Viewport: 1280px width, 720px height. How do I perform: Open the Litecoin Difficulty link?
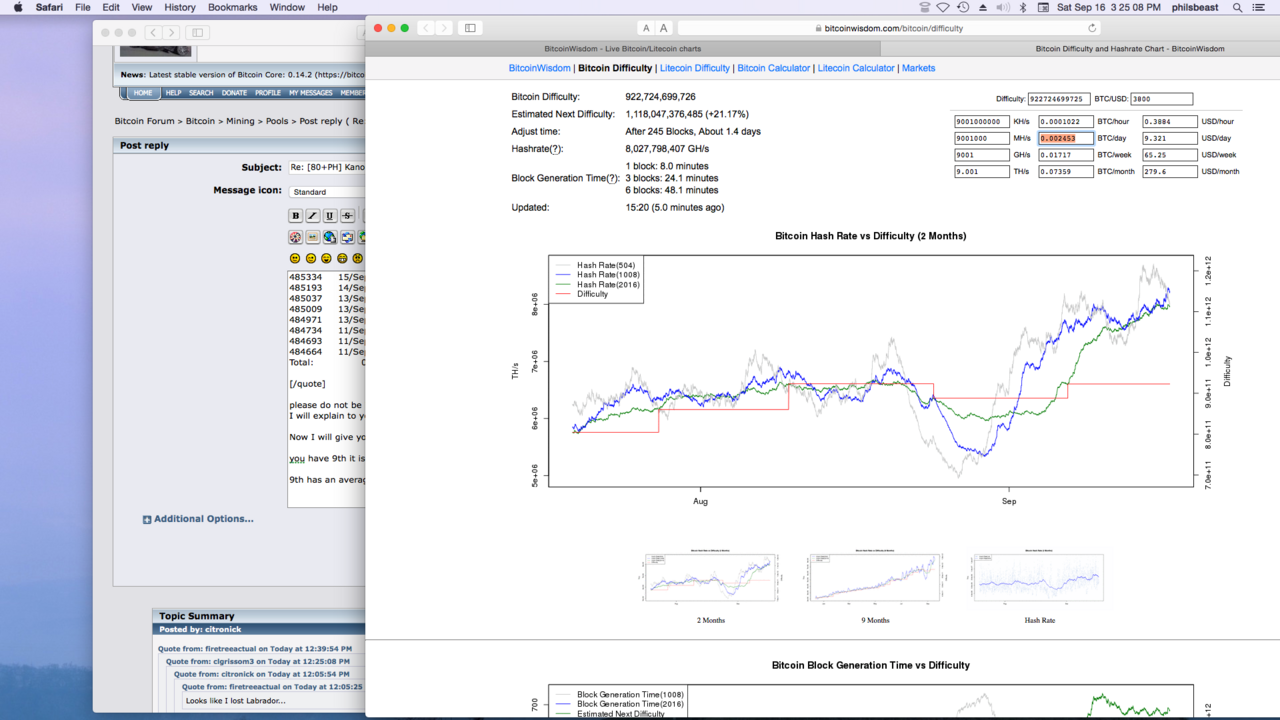[695, 68]
